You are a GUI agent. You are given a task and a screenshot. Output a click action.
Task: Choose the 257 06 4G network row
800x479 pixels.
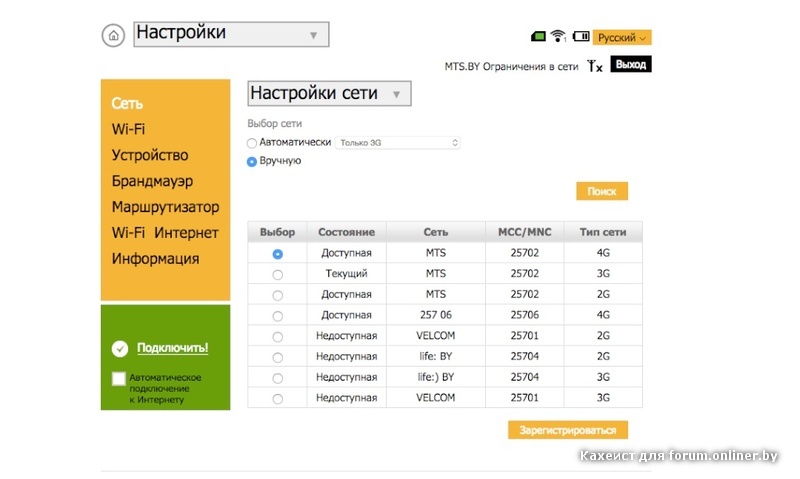pyautogui.click(x=277, y=316)
